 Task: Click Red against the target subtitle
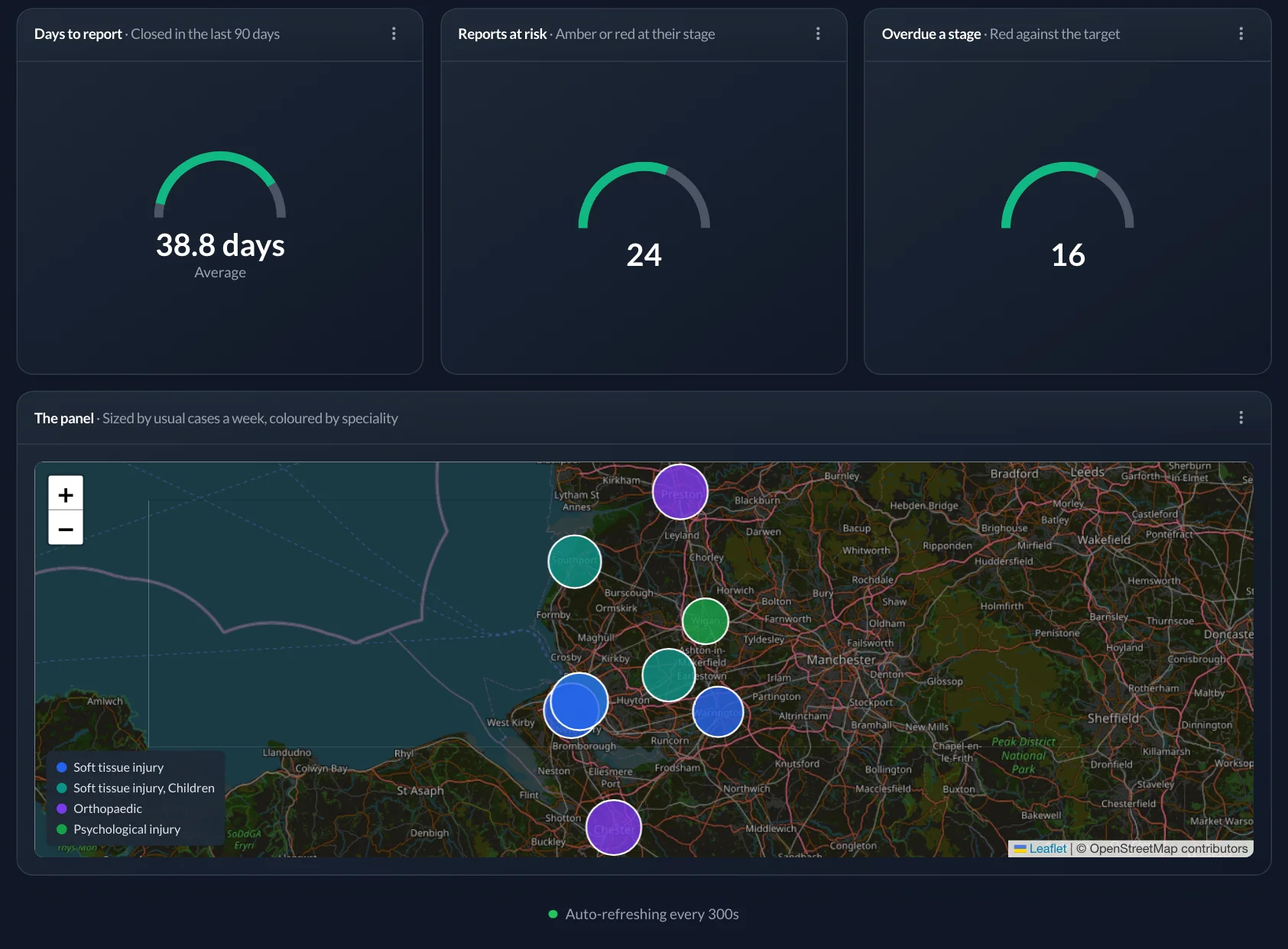pos(1055,34)
